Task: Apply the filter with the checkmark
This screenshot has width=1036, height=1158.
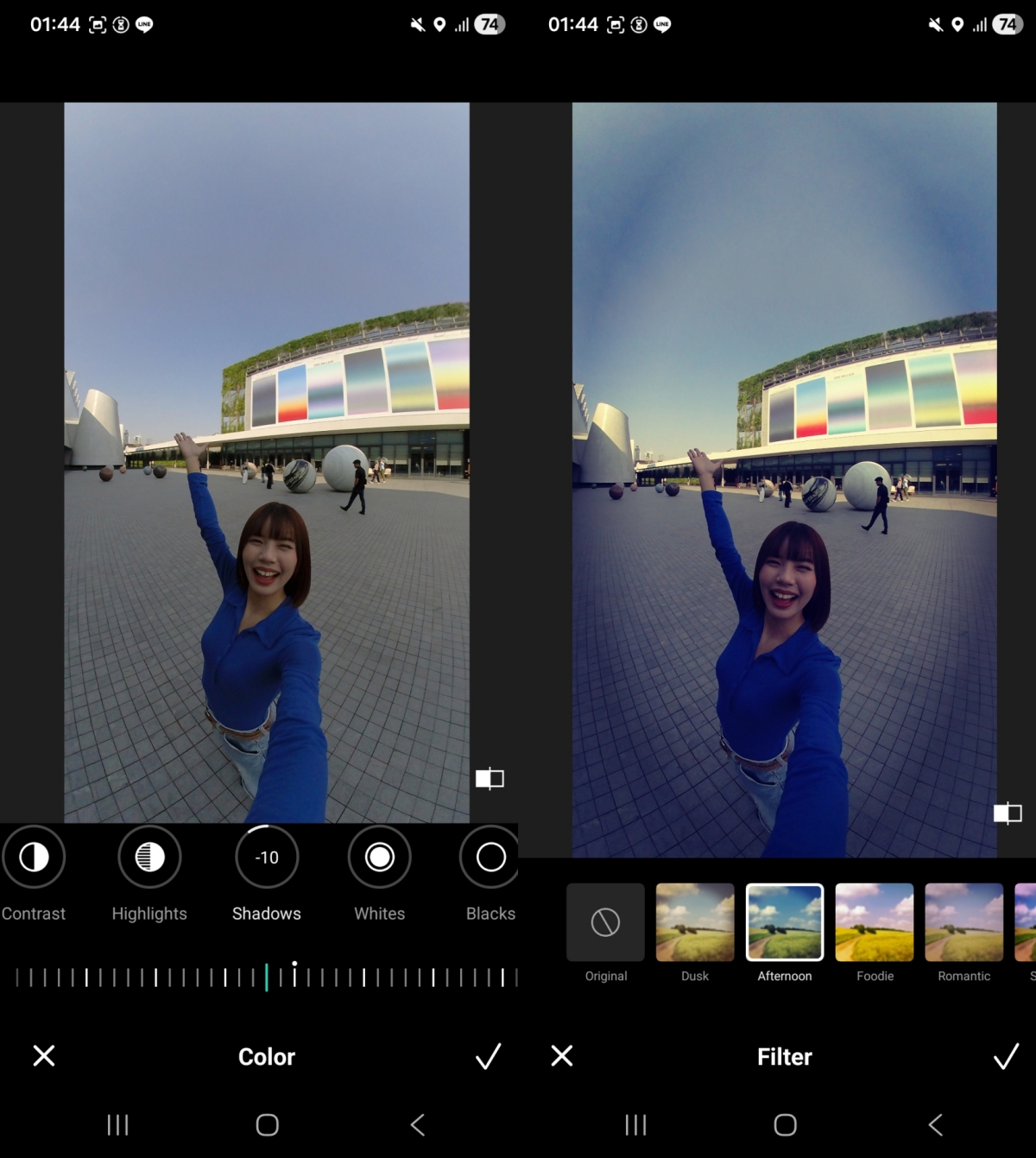Action: [1006, 1056]
